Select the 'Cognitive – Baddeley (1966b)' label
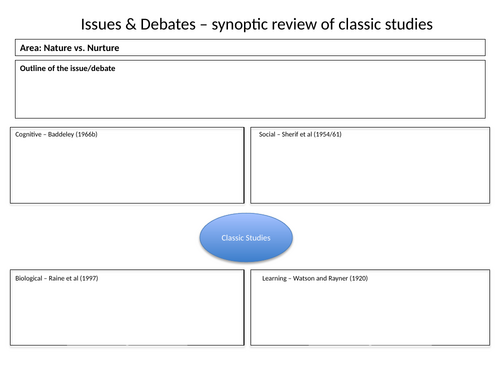 [x=56, y=134]
